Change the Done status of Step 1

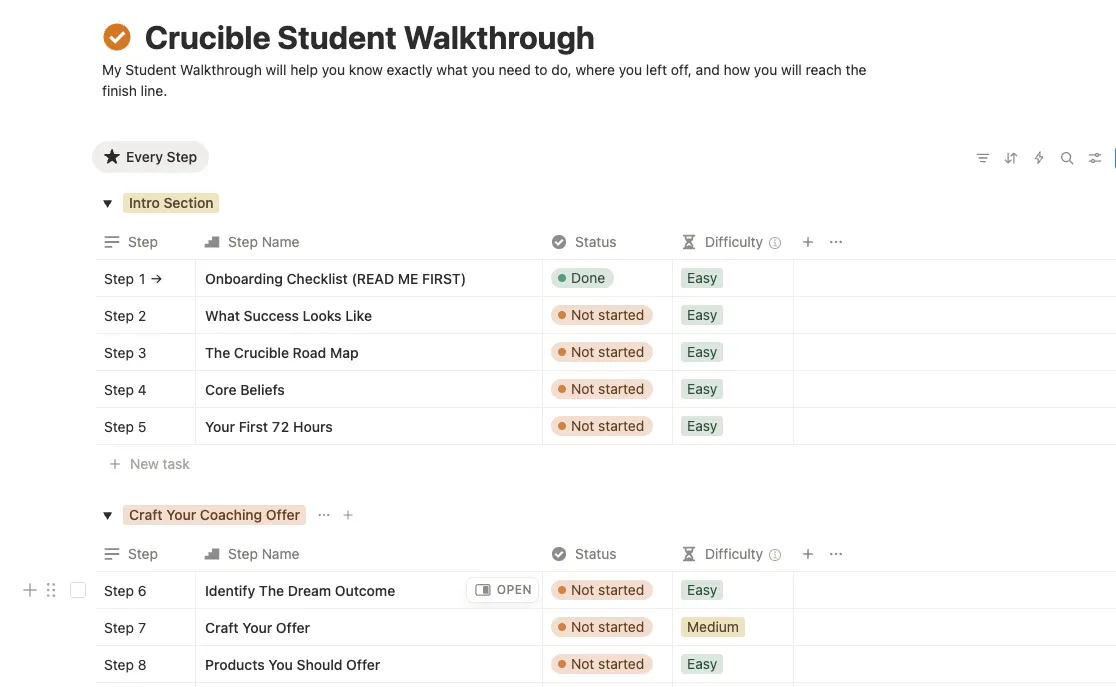(582, 278)
